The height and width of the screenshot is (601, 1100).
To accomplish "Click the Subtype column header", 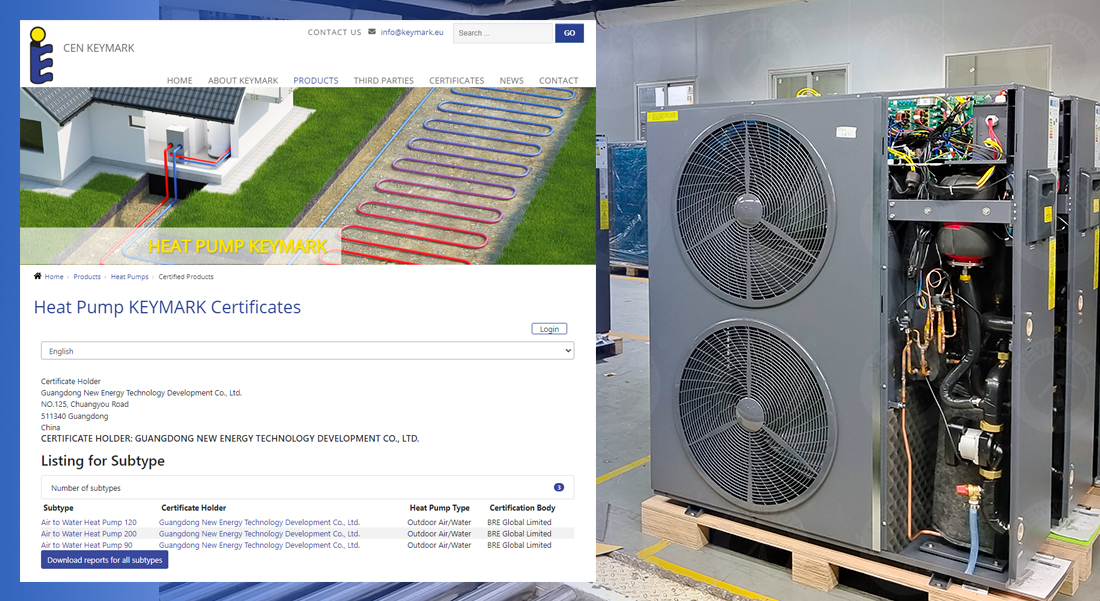I will tap(58, 508).
